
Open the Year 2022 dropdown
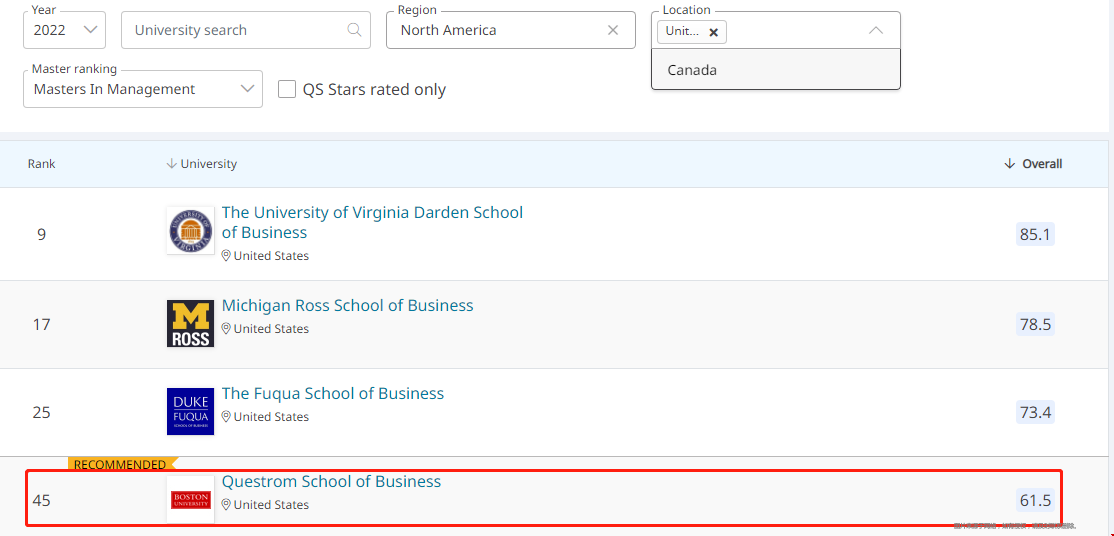[64, 30]
